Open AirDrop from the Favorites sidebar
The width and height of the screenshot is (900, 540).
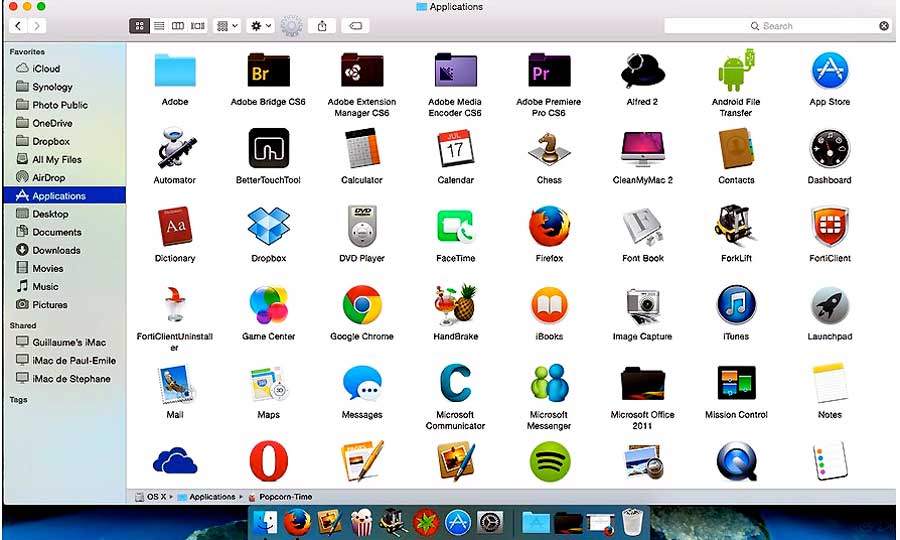[48, 177]
